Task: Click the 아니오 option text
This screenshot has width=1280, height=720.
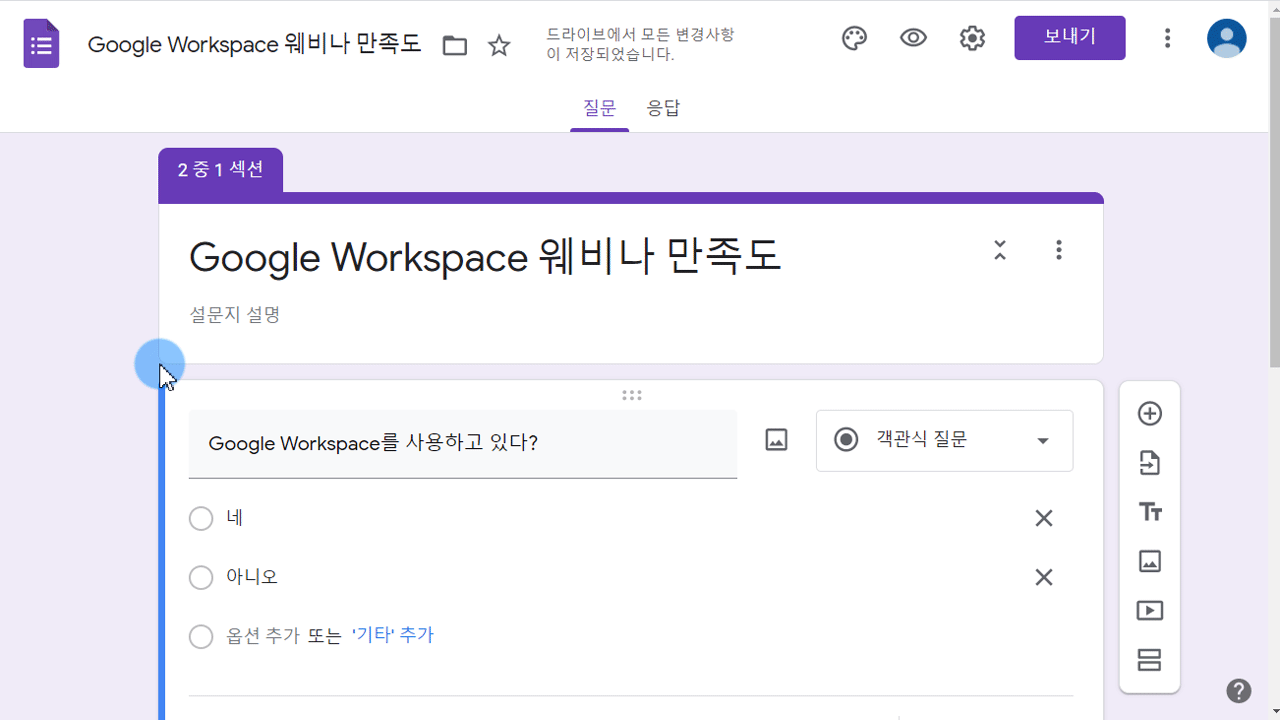Action: click(252, 577)
